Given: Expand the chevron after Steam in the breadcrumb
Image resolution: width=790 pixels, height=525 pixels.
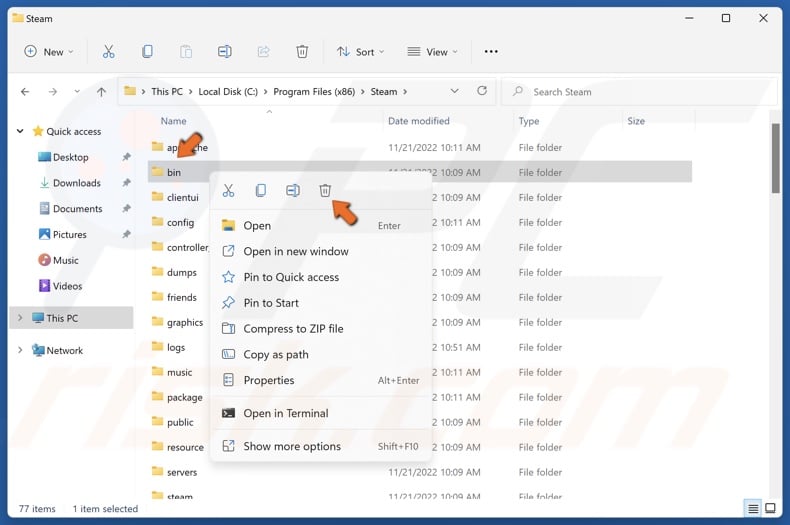Looking at the screenshot, I should [x=405, y=92].
